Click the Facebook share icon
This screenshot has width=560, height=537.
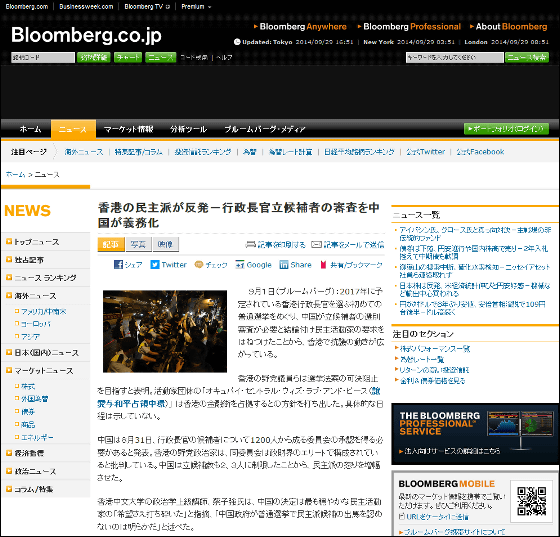pyautogui.click(x=118, y=265)
